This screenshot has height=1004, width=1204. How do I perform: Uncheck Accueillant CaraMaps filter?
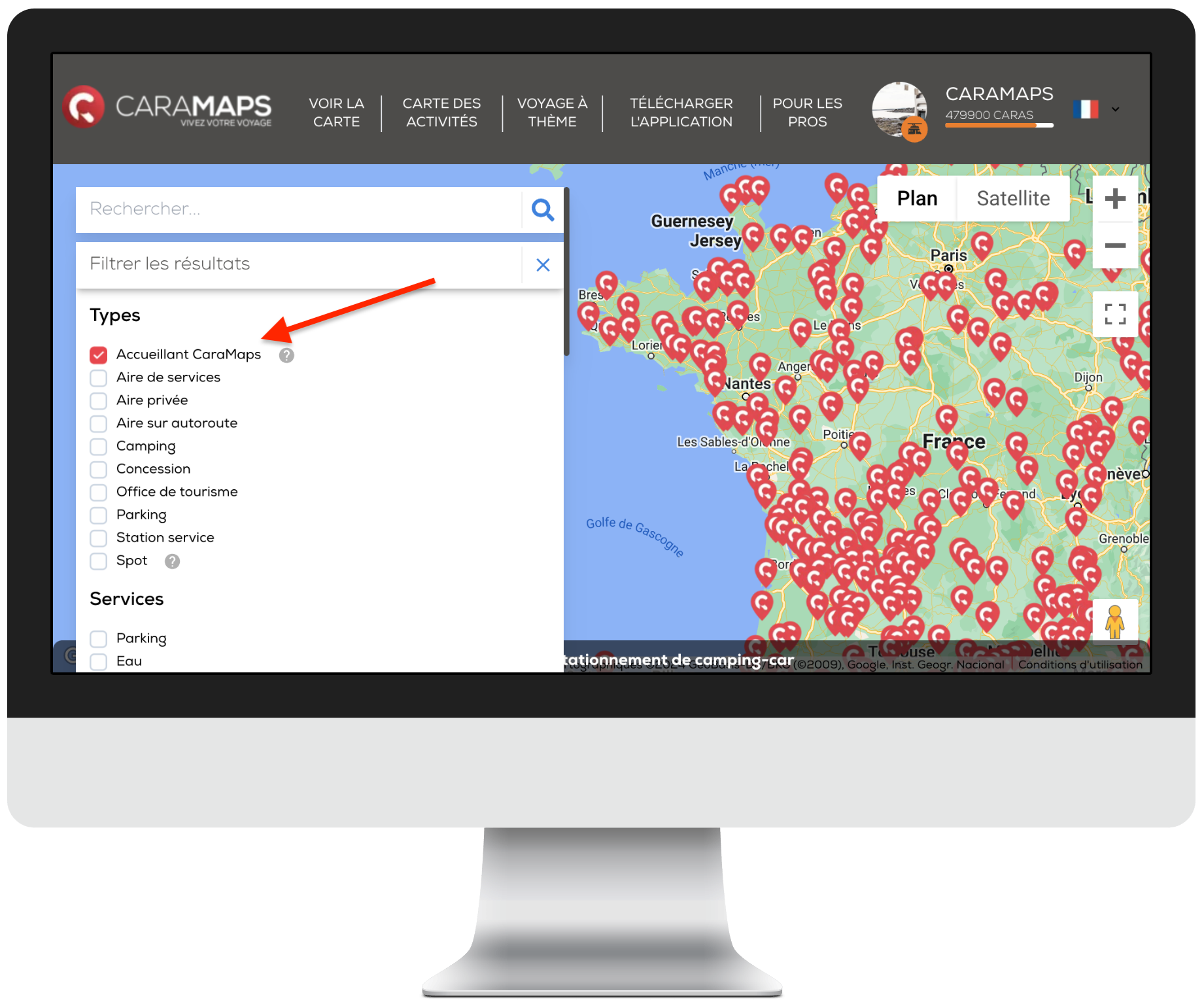point(99,355)
